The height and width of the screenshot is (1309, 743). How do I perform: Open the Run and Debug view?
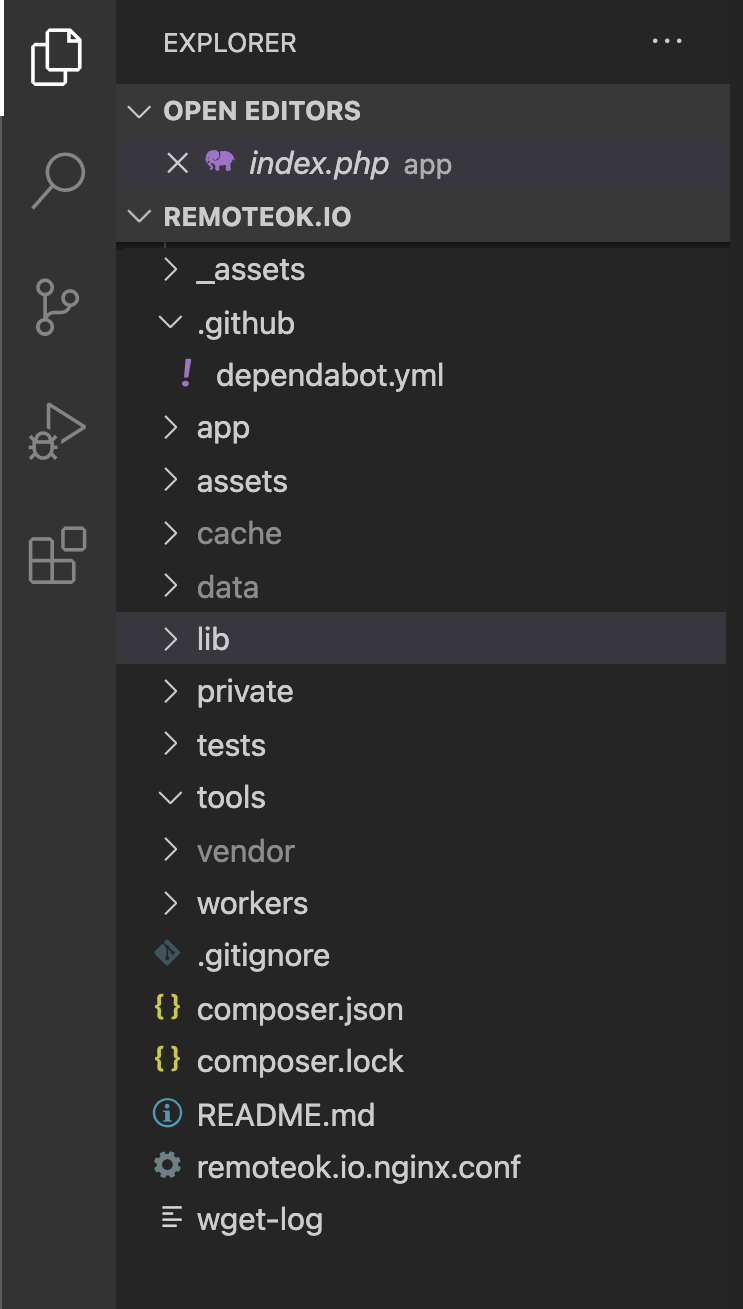pyautogui.click(x=58, y=431)
